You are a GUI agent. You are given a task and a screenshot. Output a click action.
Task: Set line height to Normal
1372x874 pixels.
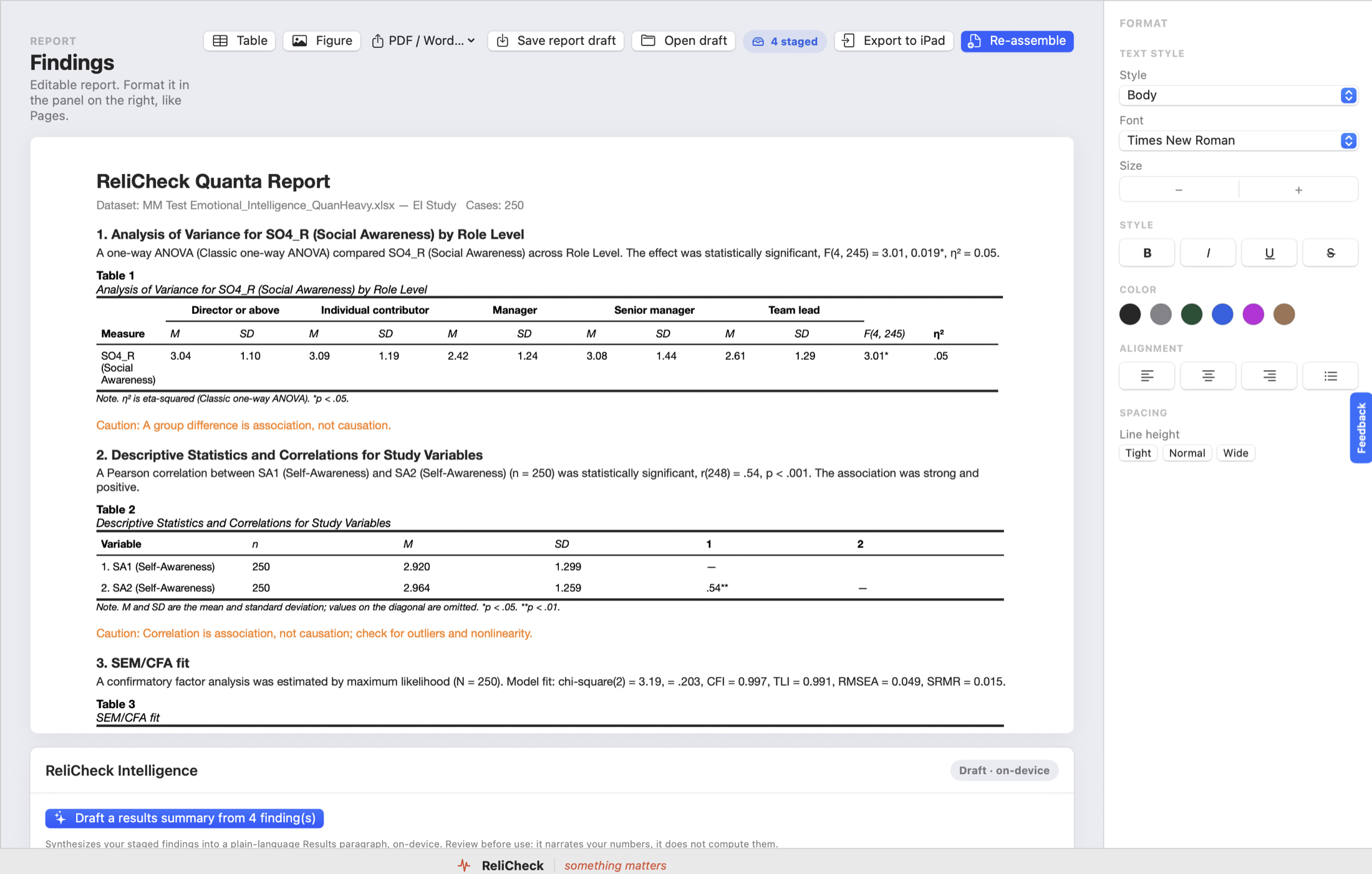[x=1187, y=453]
